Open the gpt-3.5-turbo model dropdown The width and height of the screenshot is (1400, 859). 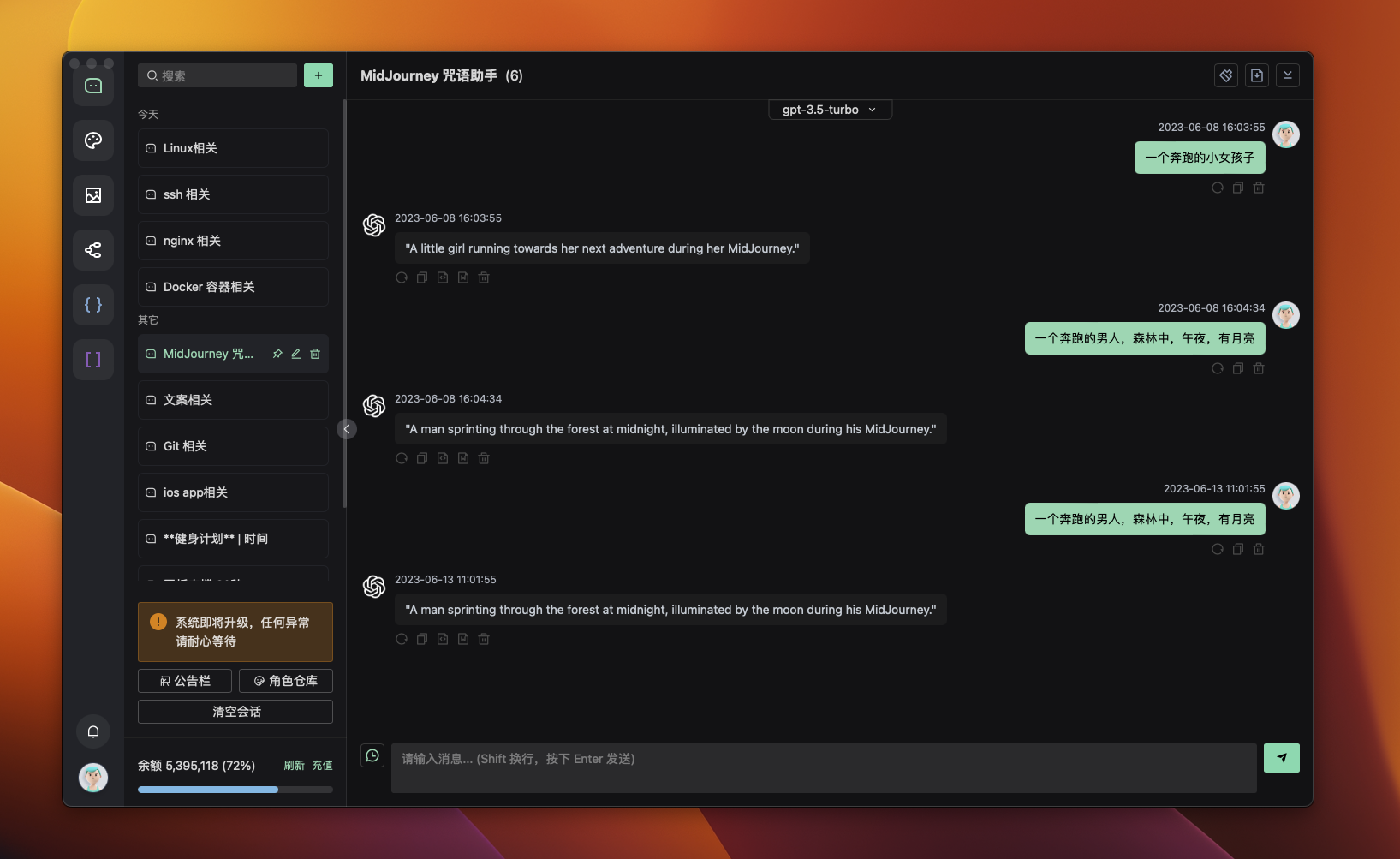[830, 110]
